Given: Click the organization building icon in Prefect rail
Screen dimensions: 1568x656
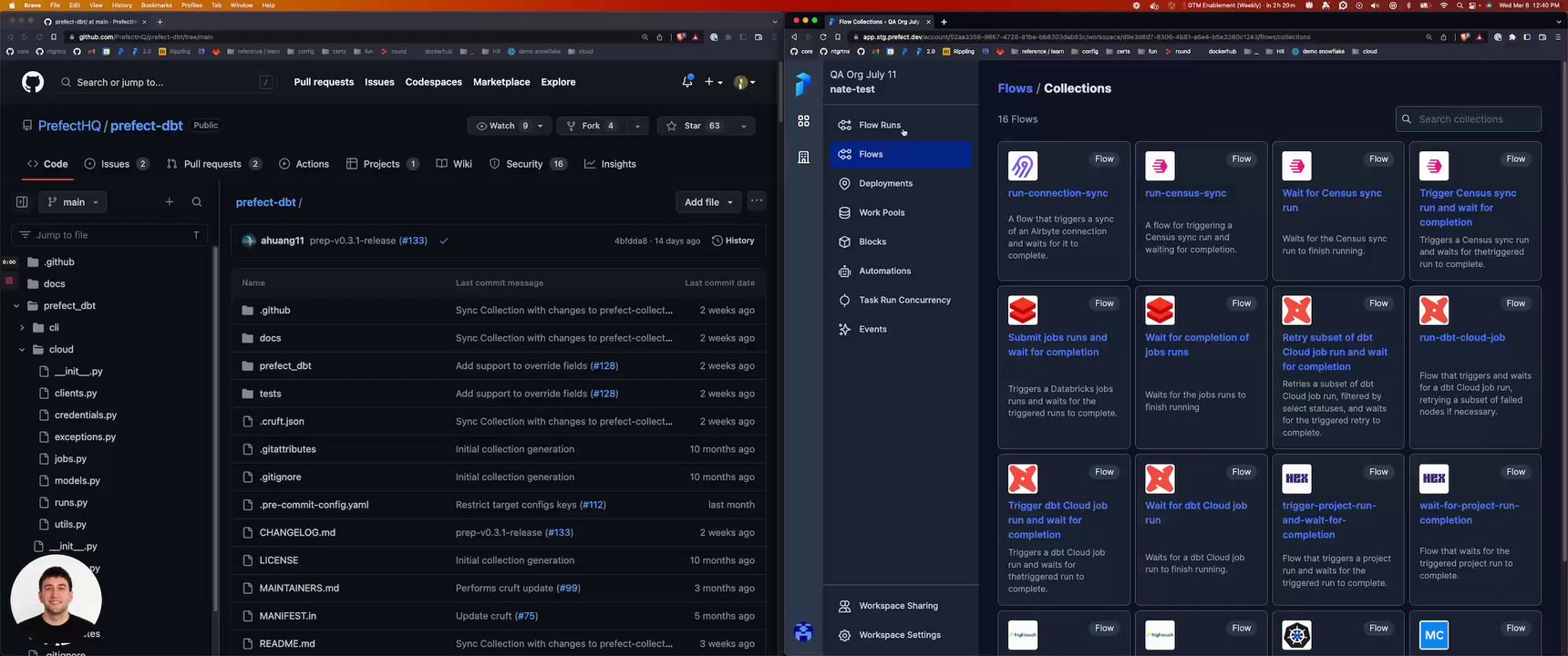Looking at the screenshot, I should pos(803,158).
